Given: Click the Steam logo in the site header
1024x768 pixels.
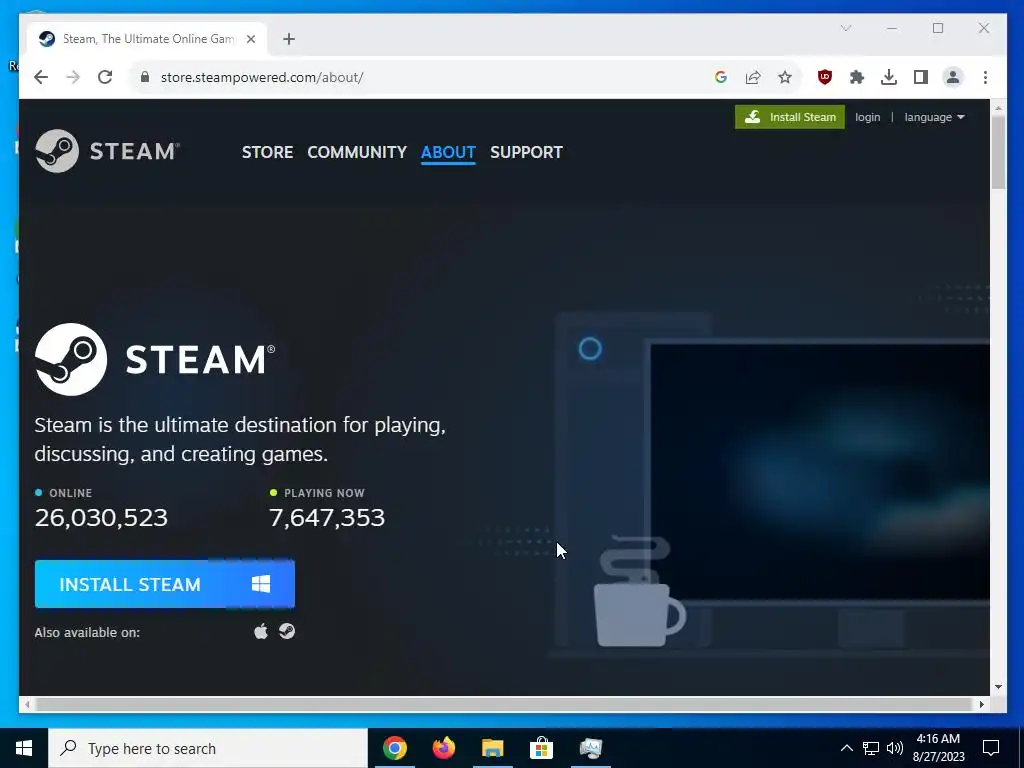Looking at the screenshot, I should click(x=107, y=151).
